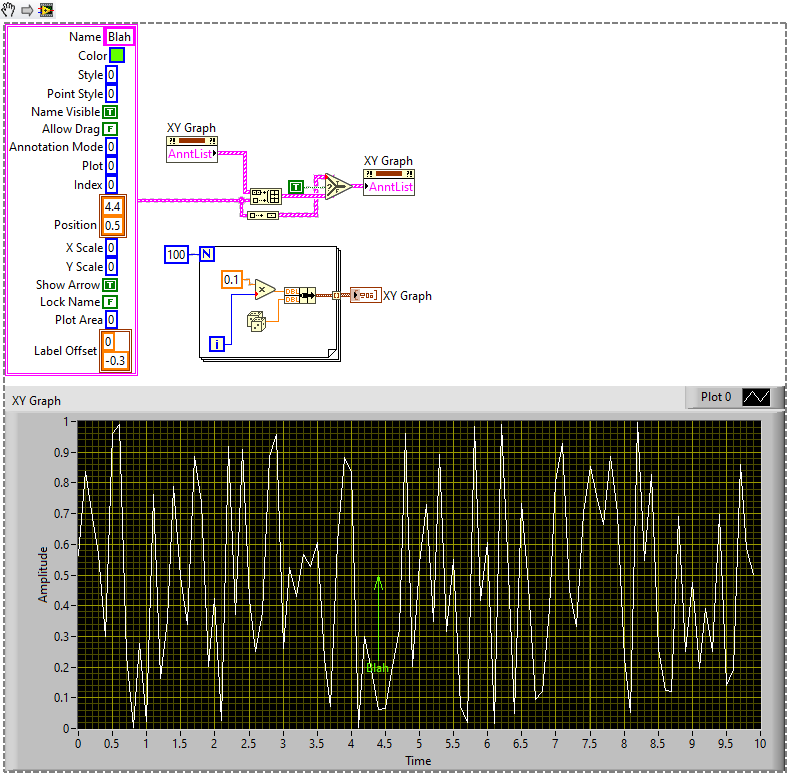
Task: Click the Style numeric constant
Action: point(111,75)
